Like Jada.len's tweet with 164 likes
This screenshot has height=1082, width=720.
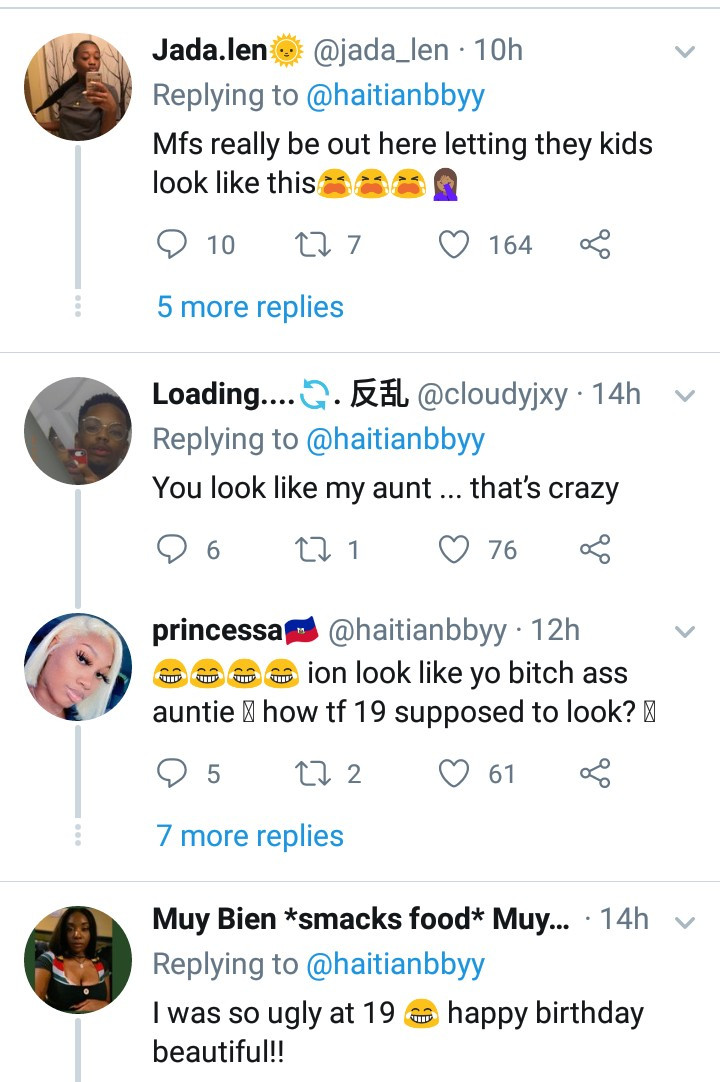455,245
